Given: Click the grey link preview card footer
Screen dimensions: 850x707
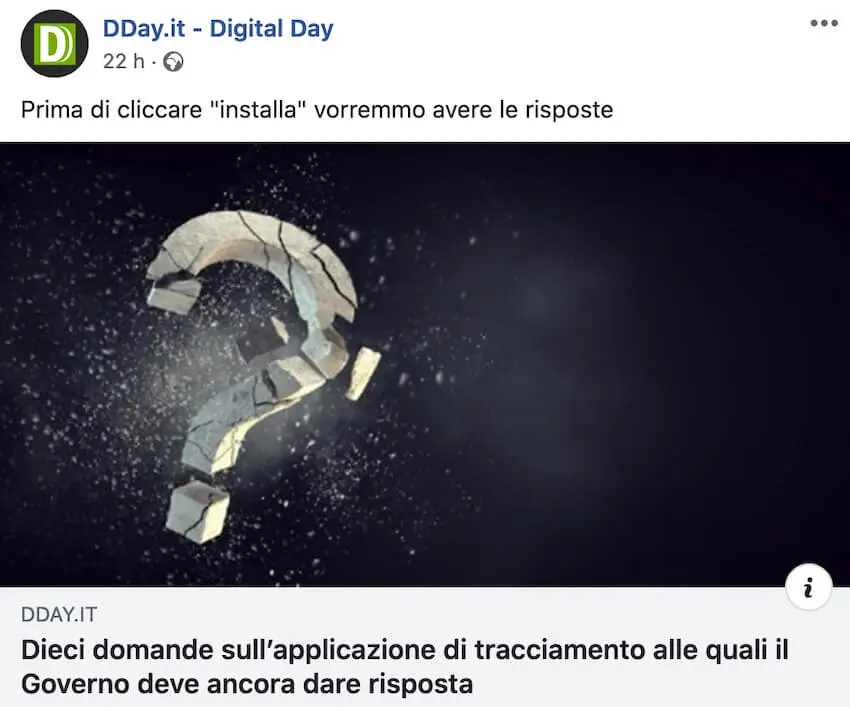Looking at the screenshot, I should [425, 646].
